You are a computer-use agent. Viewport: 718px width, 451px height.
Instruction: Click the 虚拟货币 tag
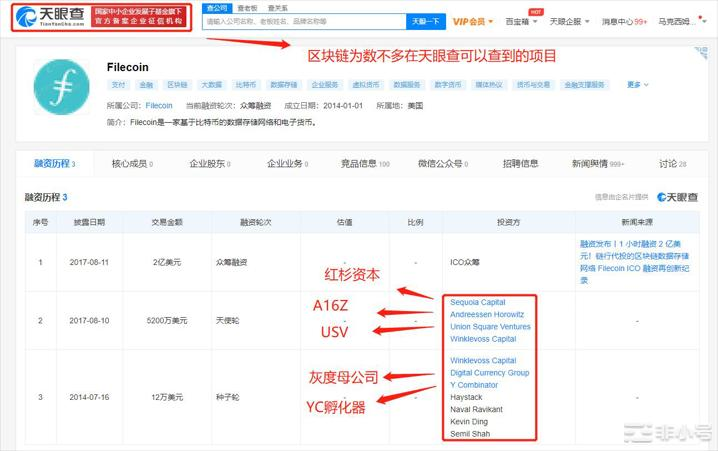(x=366, y=85)
